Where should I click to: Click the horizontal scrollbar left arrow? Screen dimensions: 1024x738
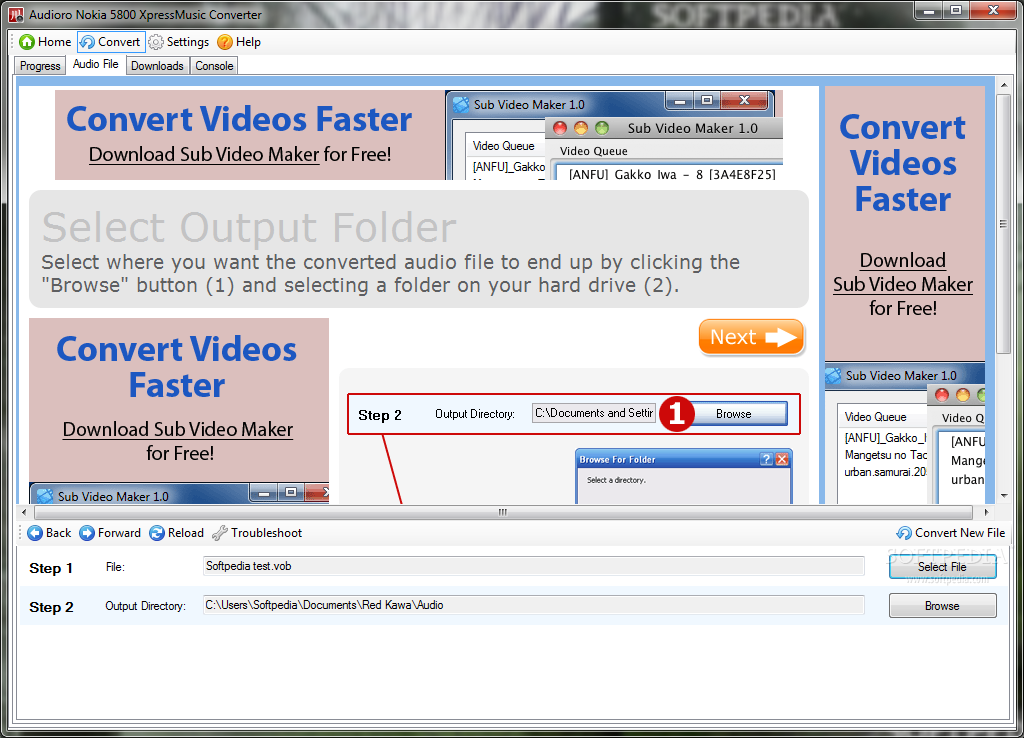[x=24, y=512]
